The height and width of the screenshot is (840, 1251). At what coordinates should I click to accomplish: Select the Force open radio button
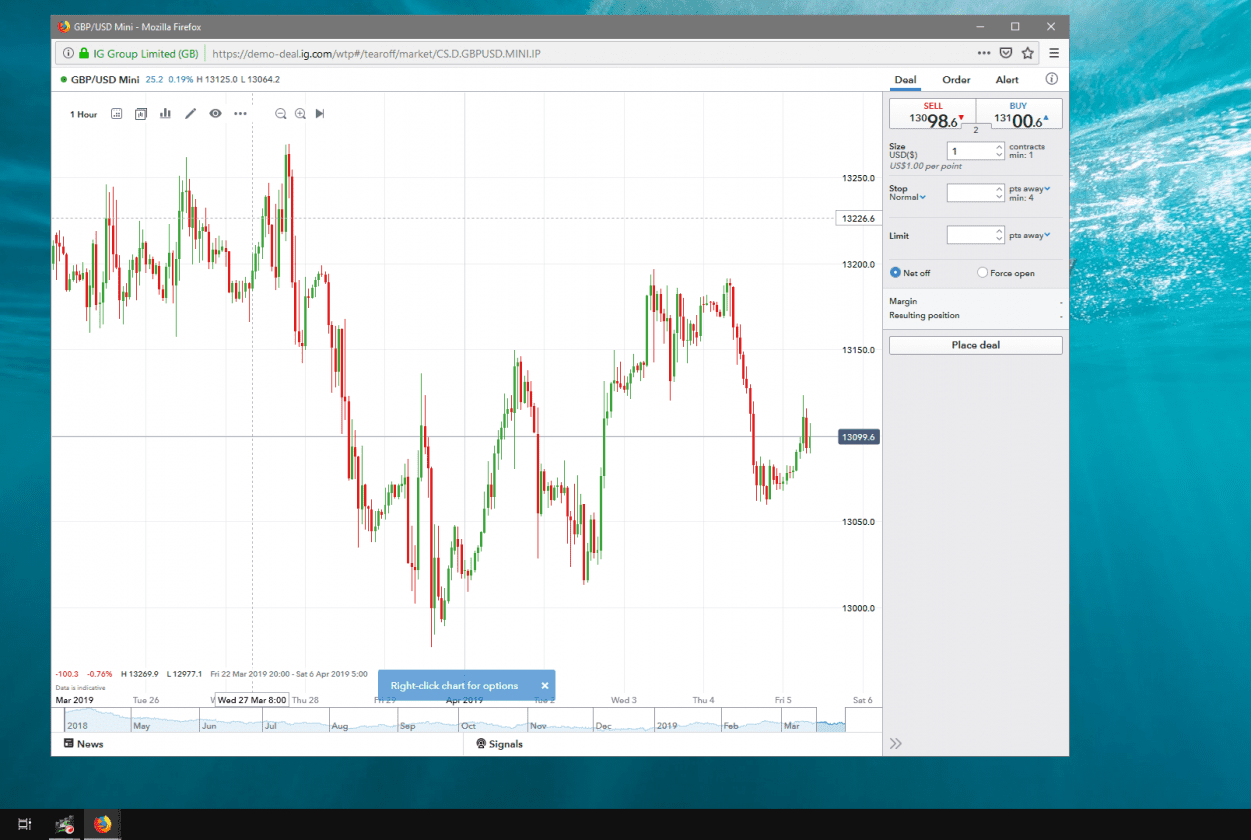point(982,273)
